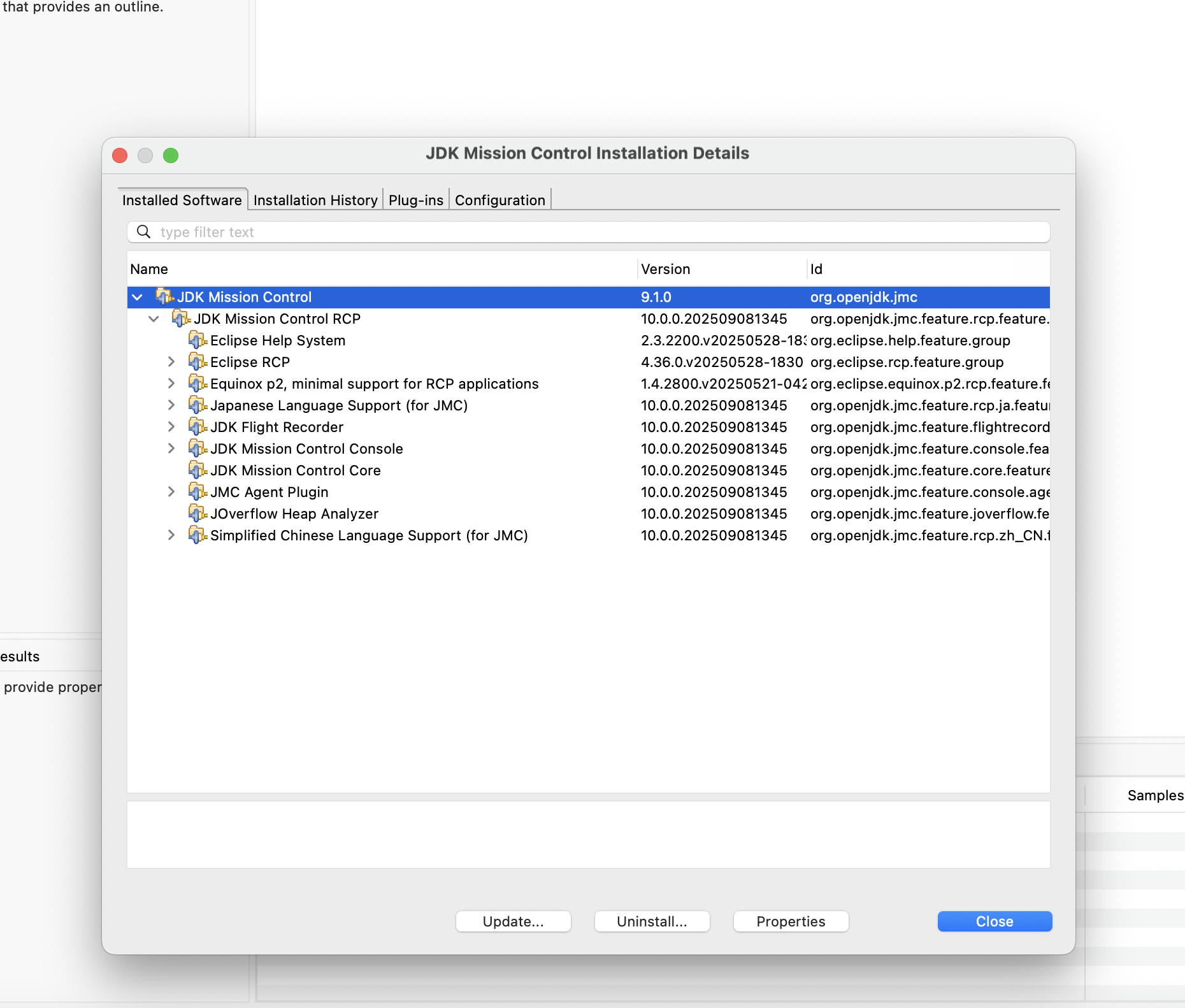Expand the Japanese Language Support node
This screenshot has width=1185, height=1008.
(171, 405)
